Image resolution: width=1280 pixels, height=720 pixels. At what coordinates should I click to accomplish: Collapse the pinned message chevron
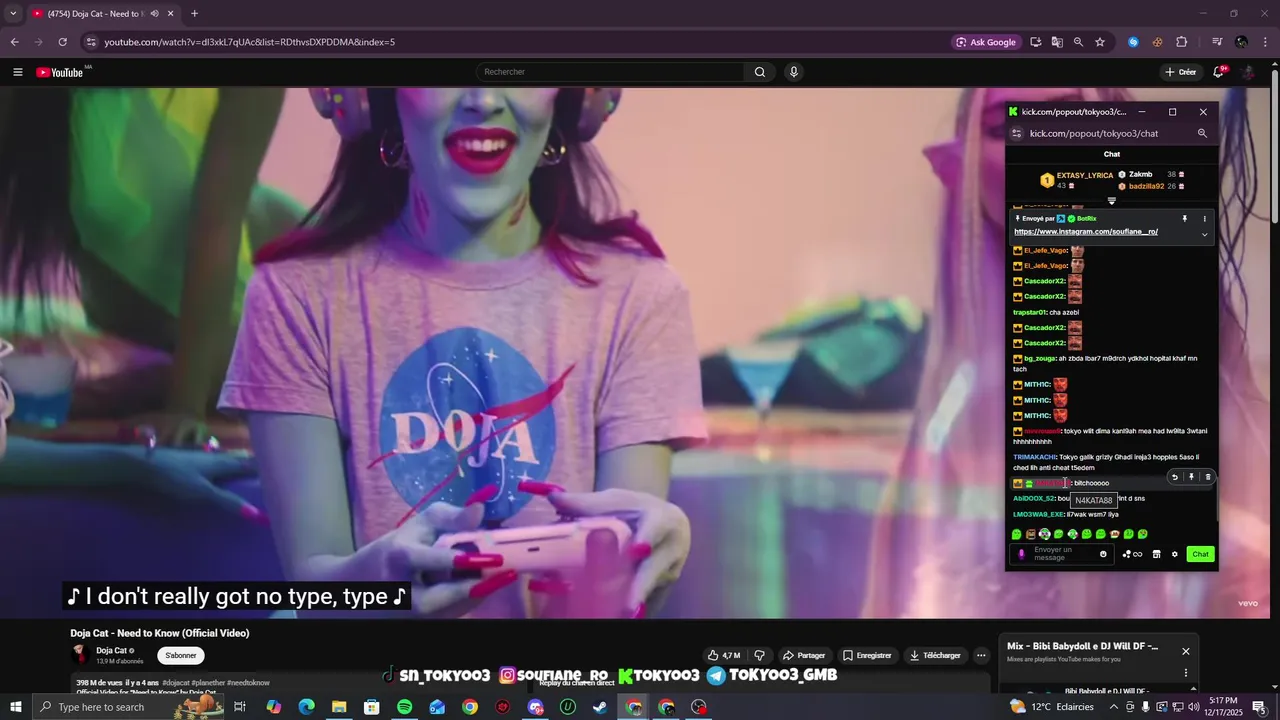point(1204,235)
